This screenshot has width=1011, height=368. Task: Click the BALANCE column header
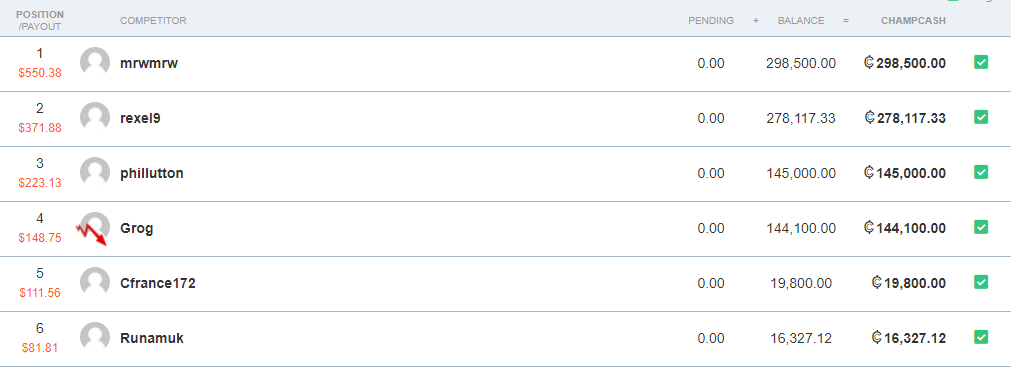tap(801, 21)
